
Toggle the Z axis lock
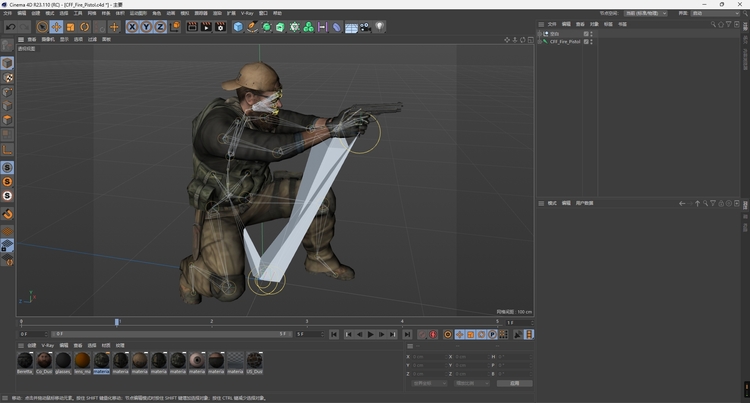click(x=160, y=27)
